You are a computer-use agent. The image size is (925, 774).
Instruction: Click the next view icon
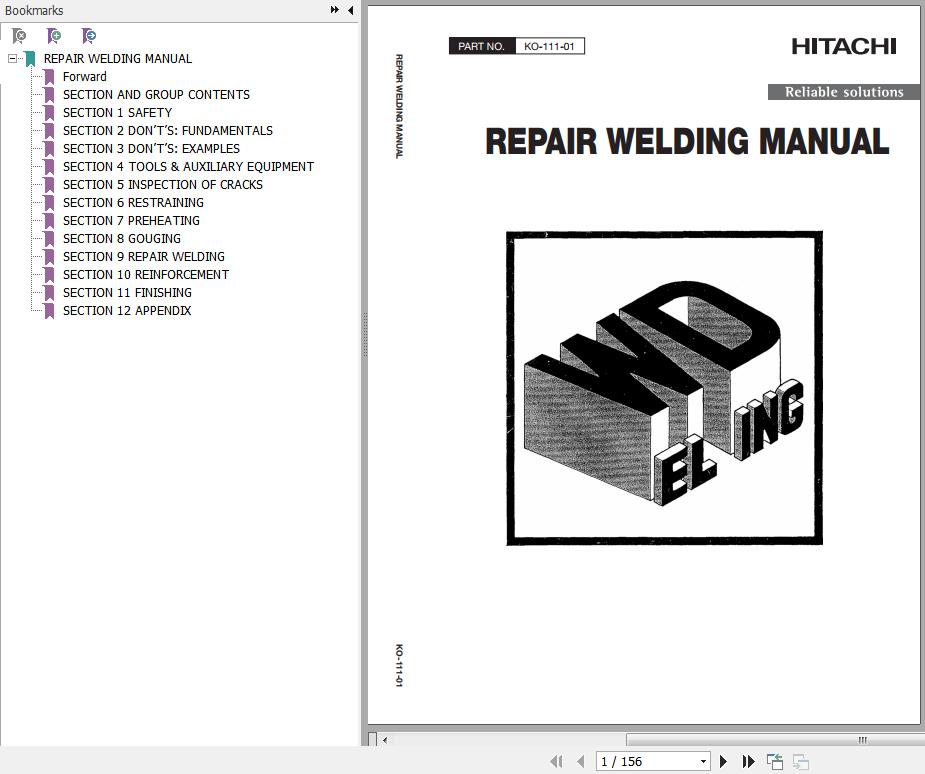point(801,762)
